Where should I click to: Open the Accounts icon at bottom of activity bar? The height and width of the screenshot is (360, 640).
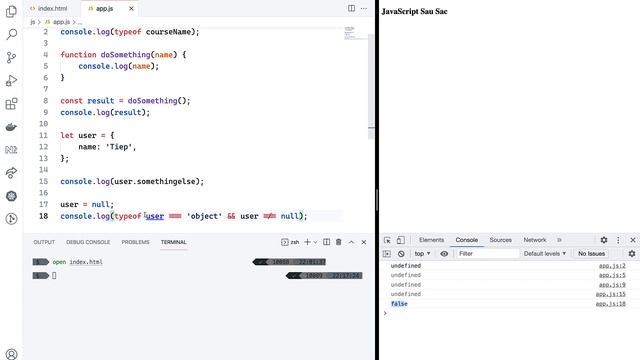(11, 354)
